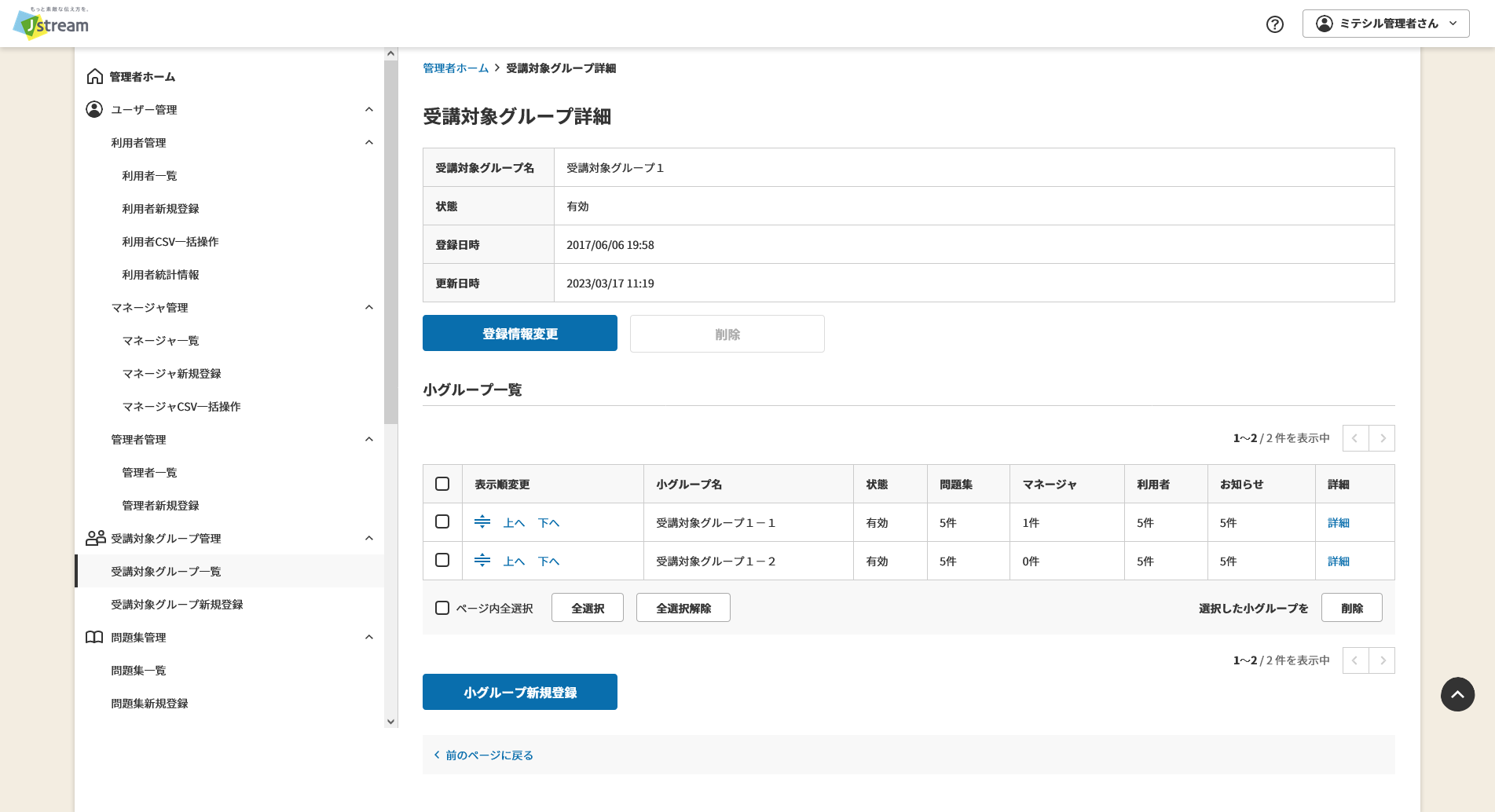Open マネージャCSV一括操作 in the sidebar
Screen dimensions: 1495x812
tap(181, 406)
